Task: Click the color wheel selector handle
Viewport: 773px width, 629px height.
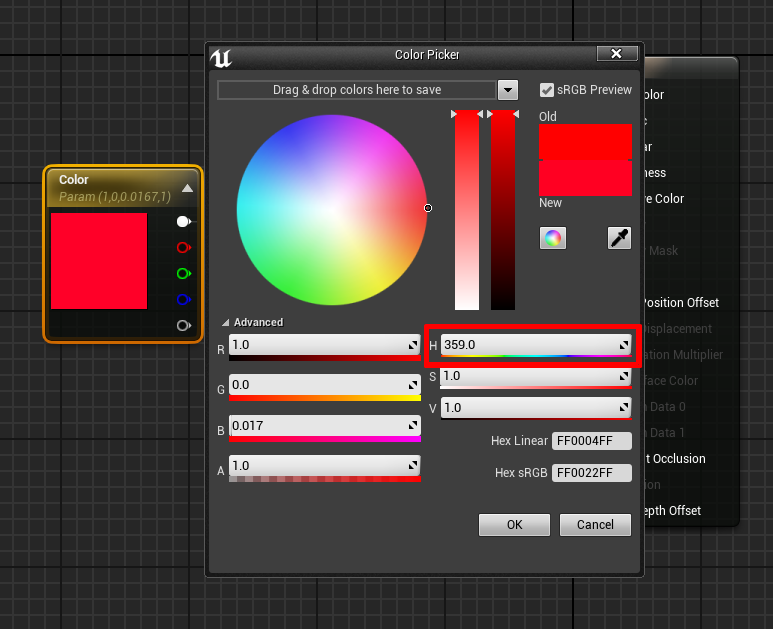Action: pyautogui.click(x=428, y=208)
